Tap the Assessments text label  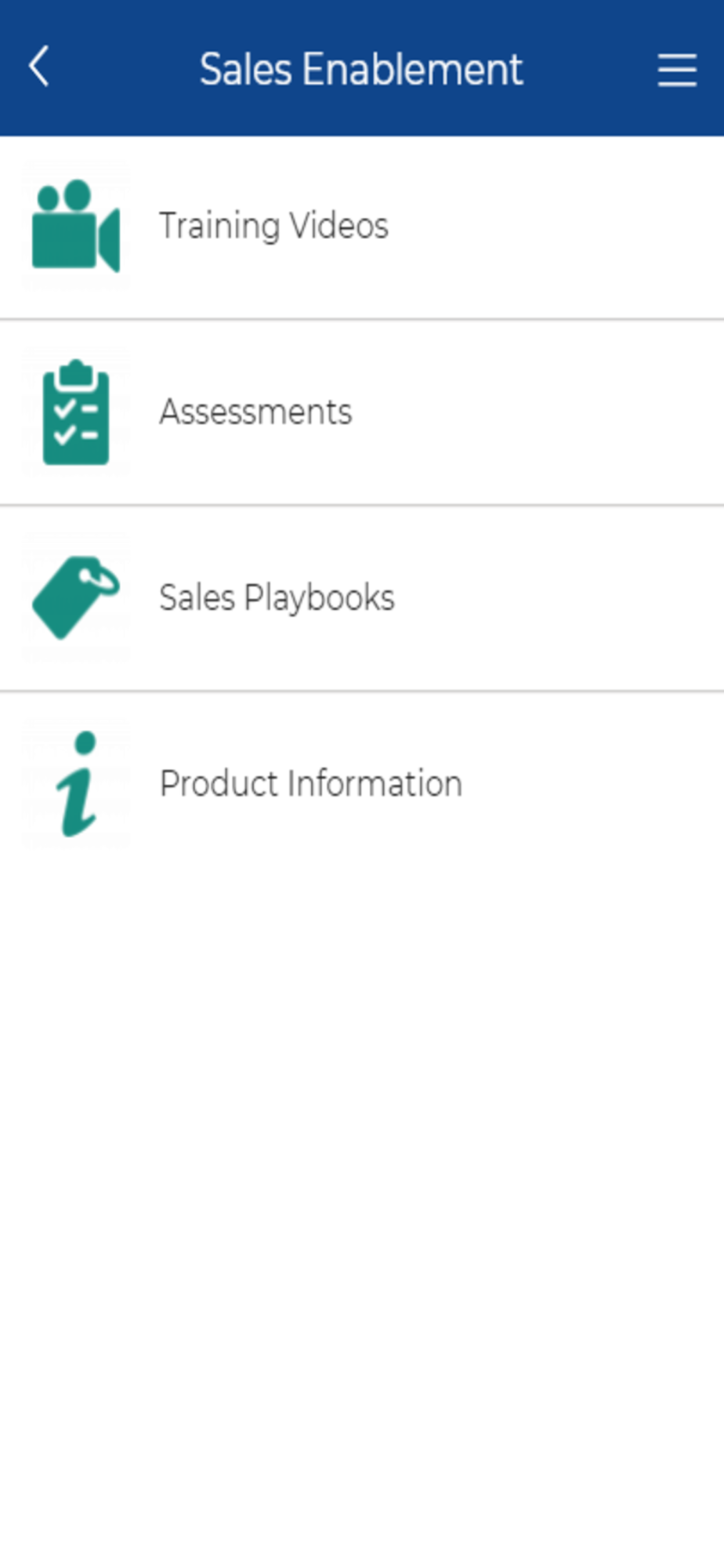tap(256, 412)
